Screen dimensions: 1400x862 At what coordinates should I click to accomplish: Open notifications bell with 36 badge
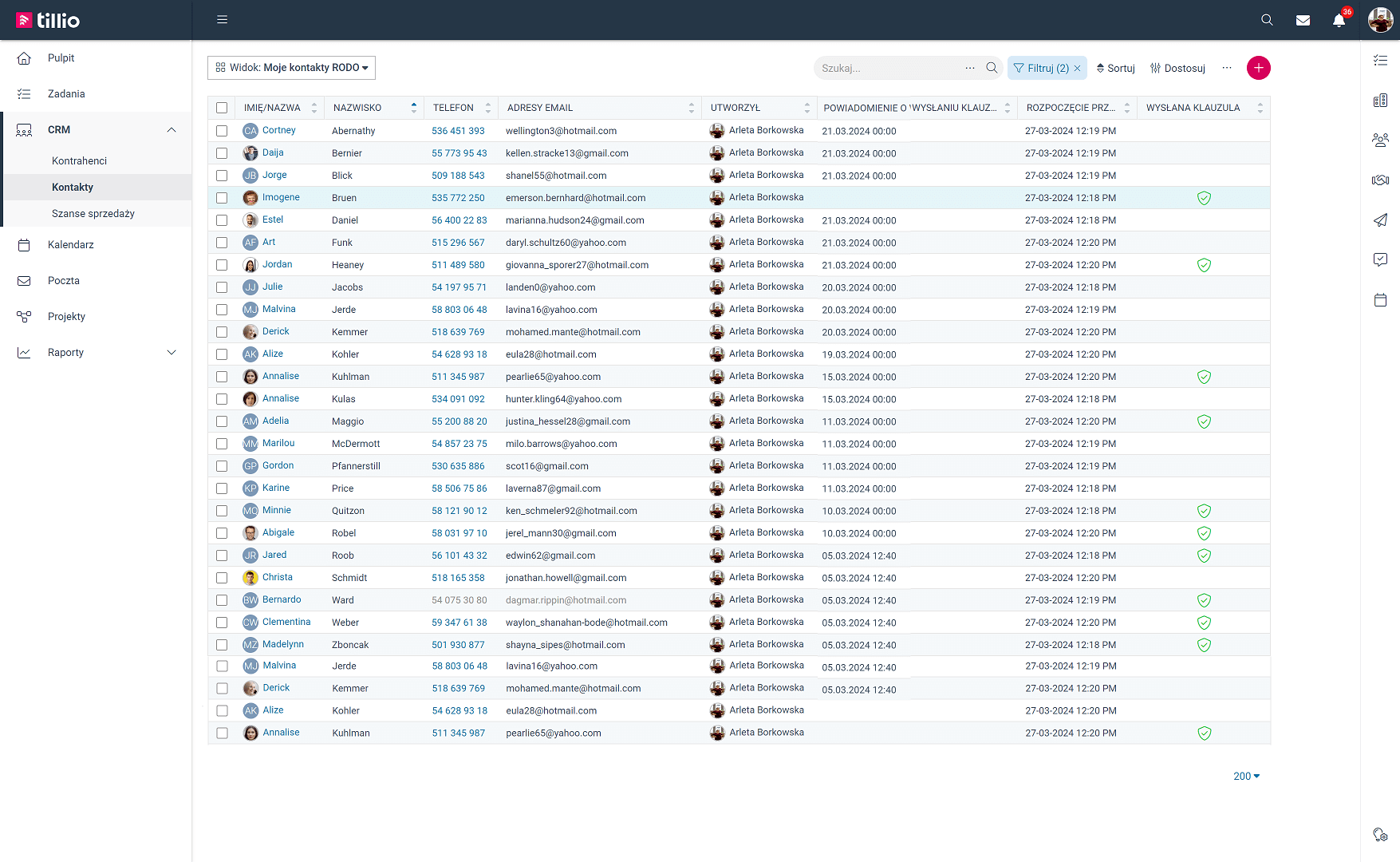point(1339,20)
